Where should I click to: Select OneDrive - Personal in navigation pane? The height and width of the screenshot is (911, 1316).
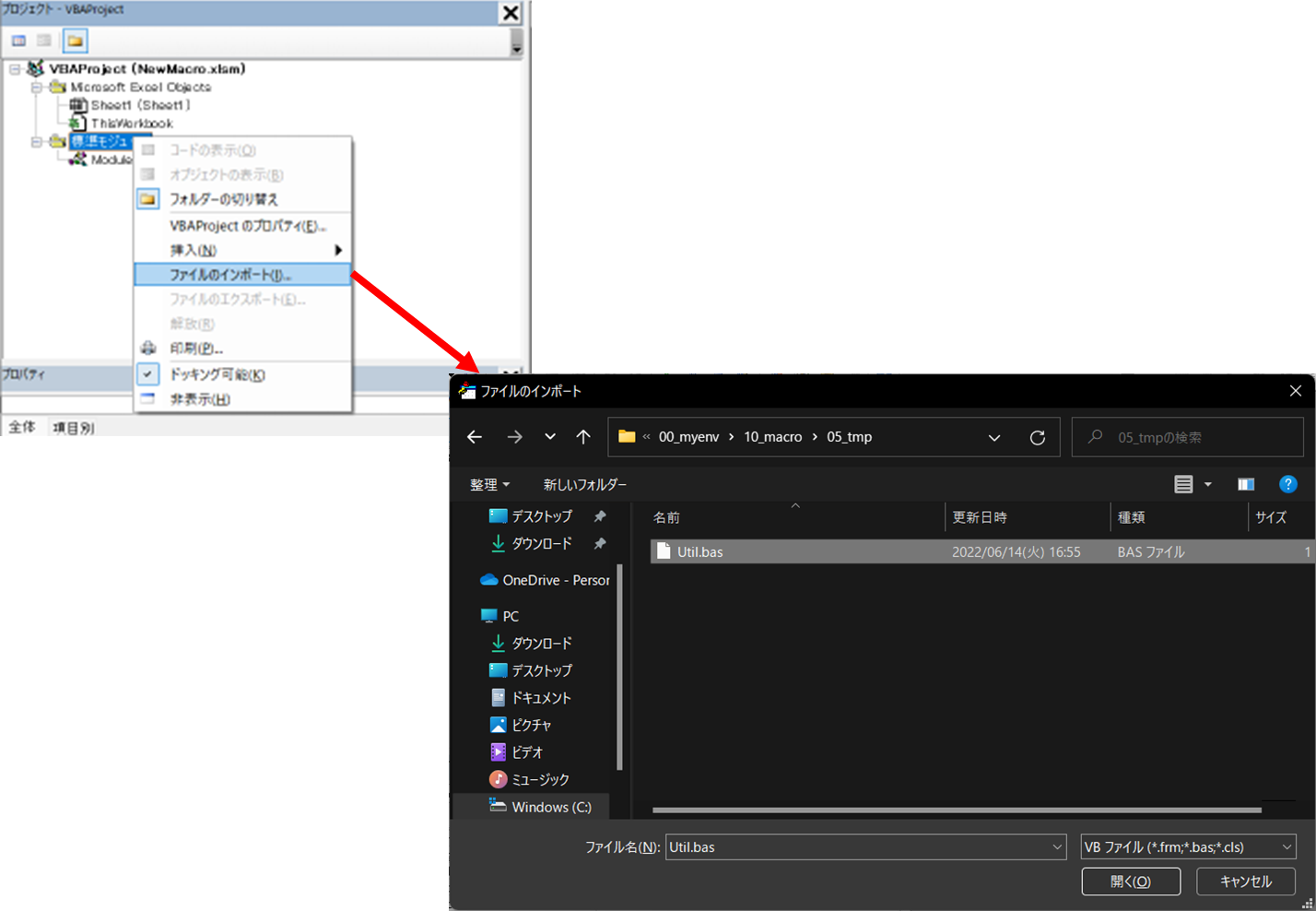pos(546,580)
